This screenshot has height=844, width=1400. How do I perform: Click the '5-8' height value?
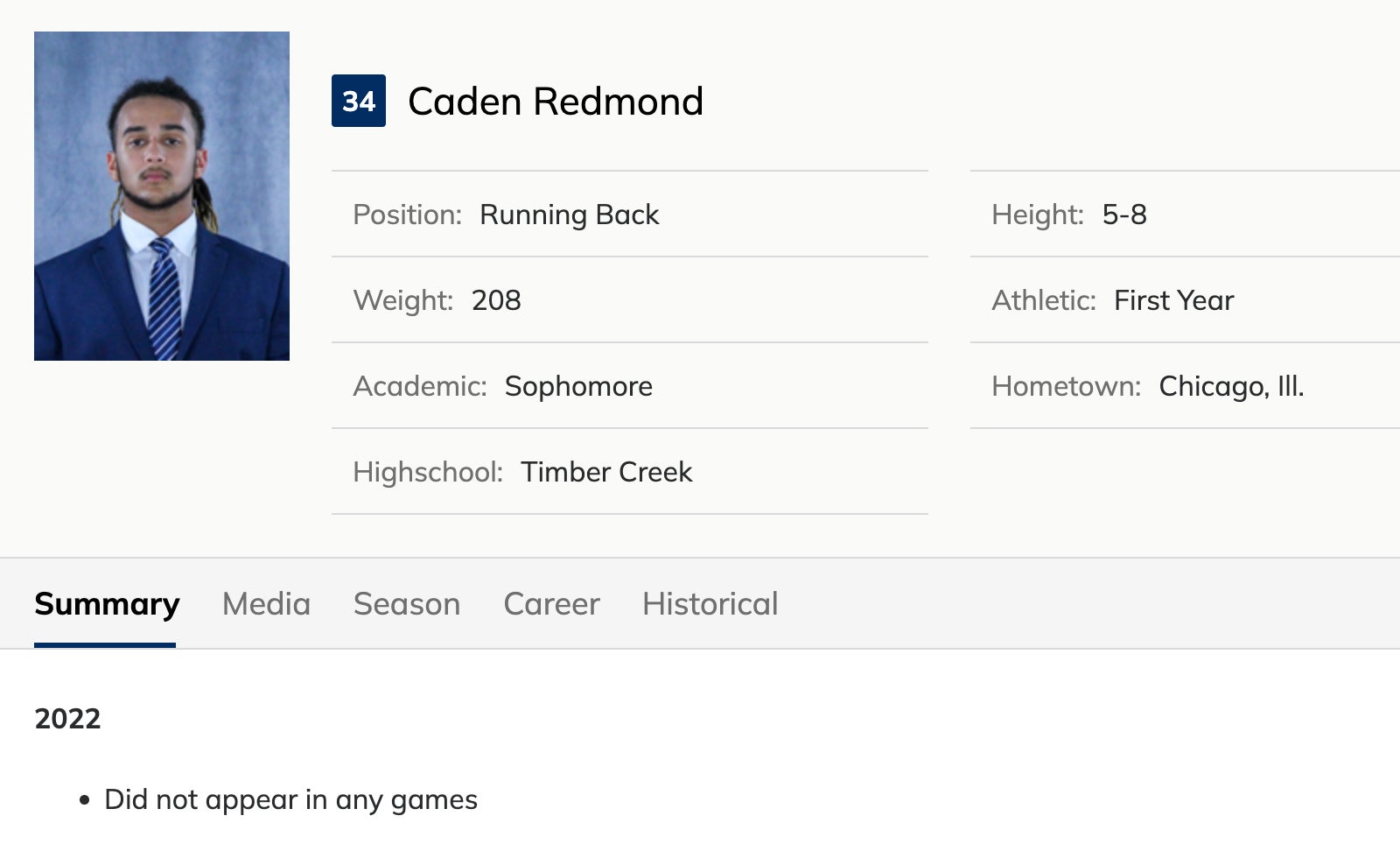(1124, 215)
